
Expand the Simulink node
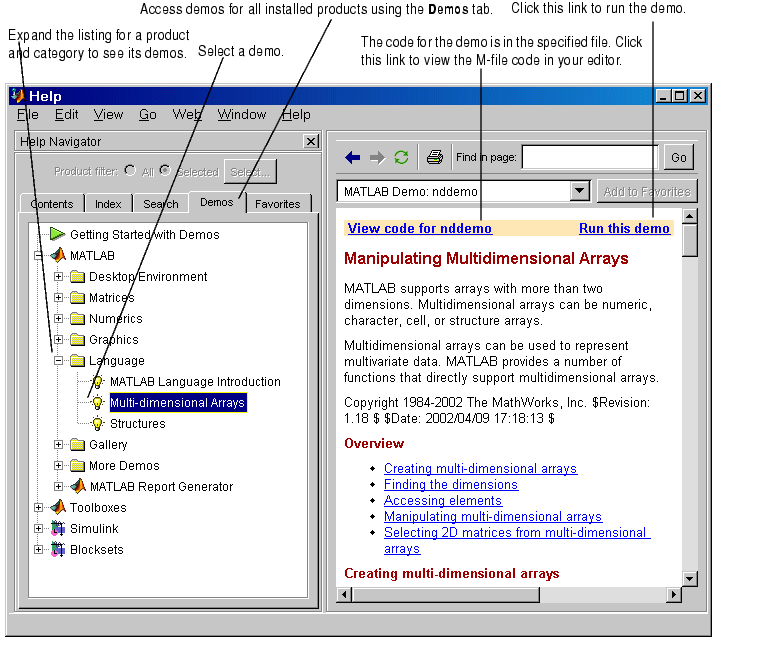(x=39, y=529)
